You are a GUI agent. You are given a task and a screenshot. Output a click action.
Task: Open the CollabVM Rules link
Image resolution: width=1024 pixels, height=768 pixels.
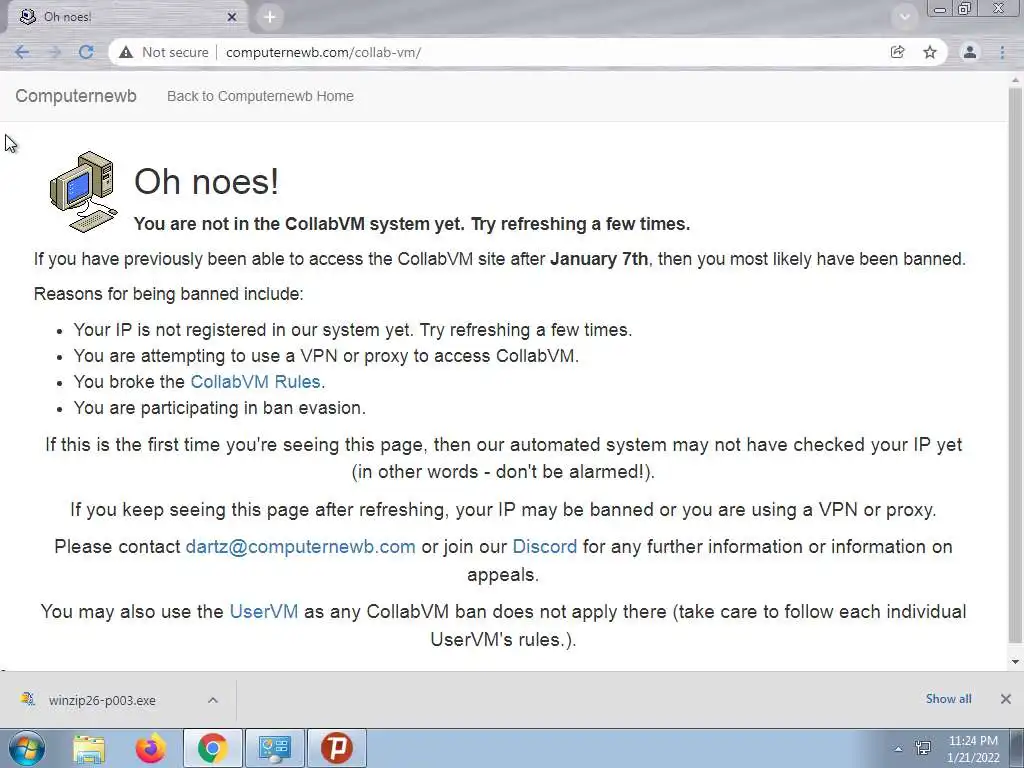[255, 381]
